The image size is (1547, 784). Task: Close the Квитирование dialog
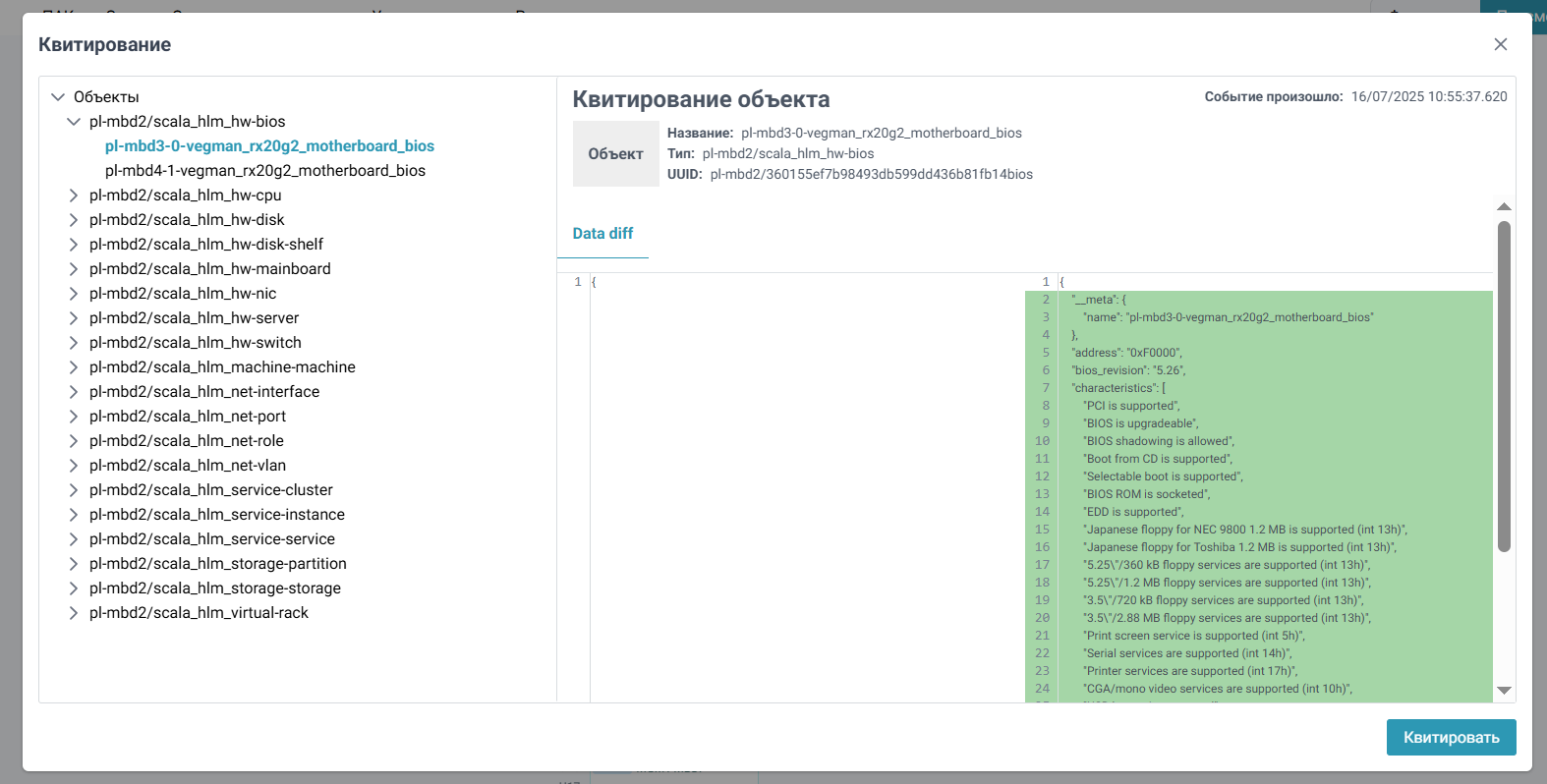coord(1500,44)
